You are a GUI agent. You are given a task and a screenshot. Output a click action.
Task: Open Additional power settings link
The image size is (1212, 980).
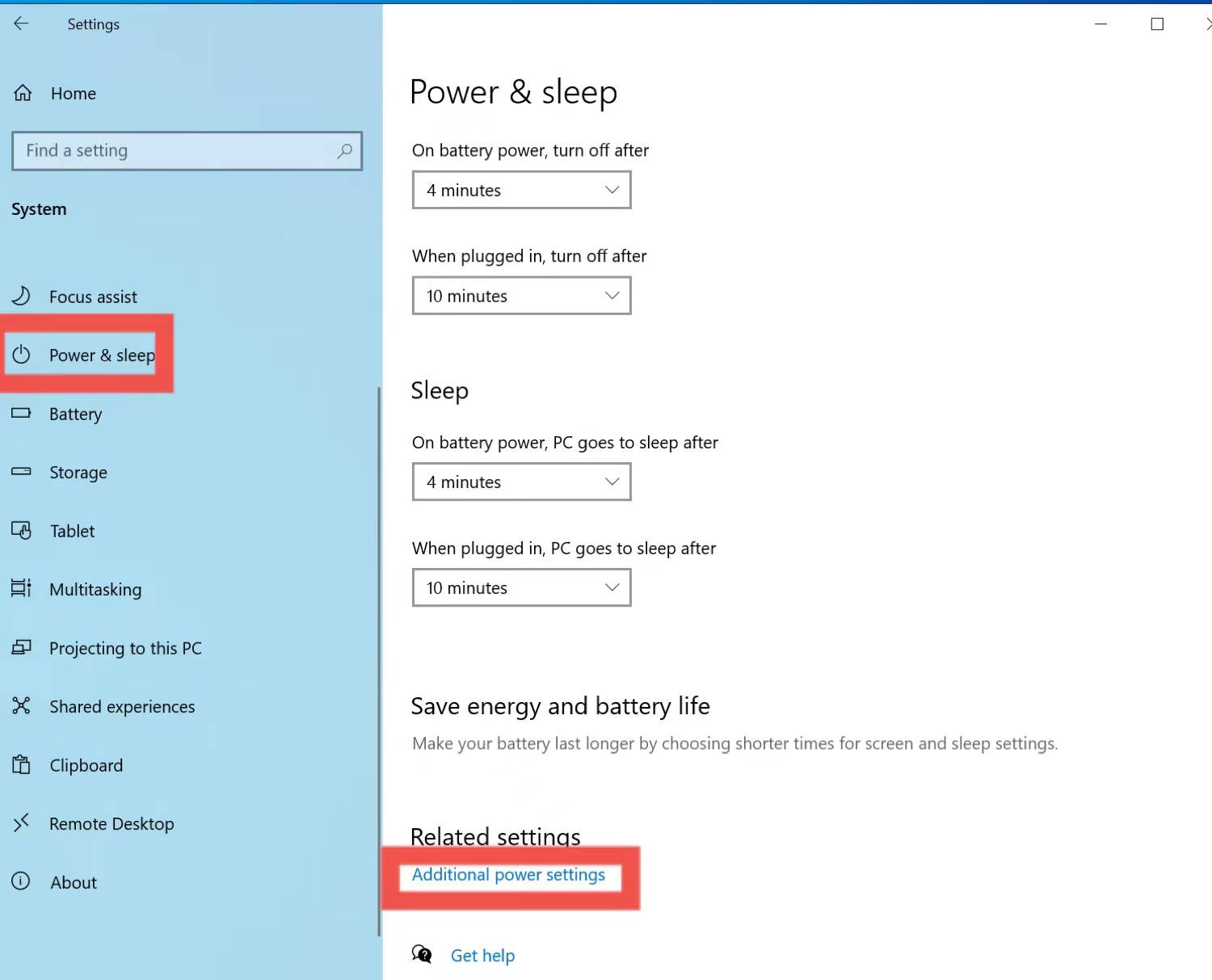507,874
